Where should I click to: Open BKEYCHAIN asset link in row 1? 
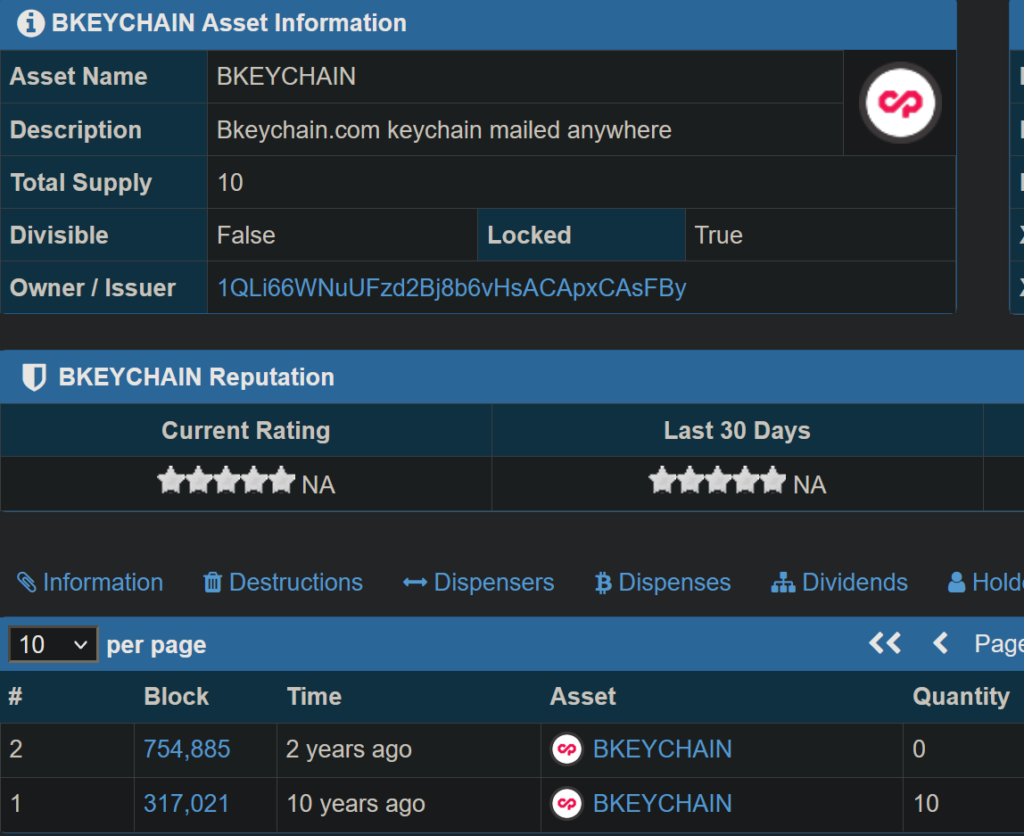(662, 803)
